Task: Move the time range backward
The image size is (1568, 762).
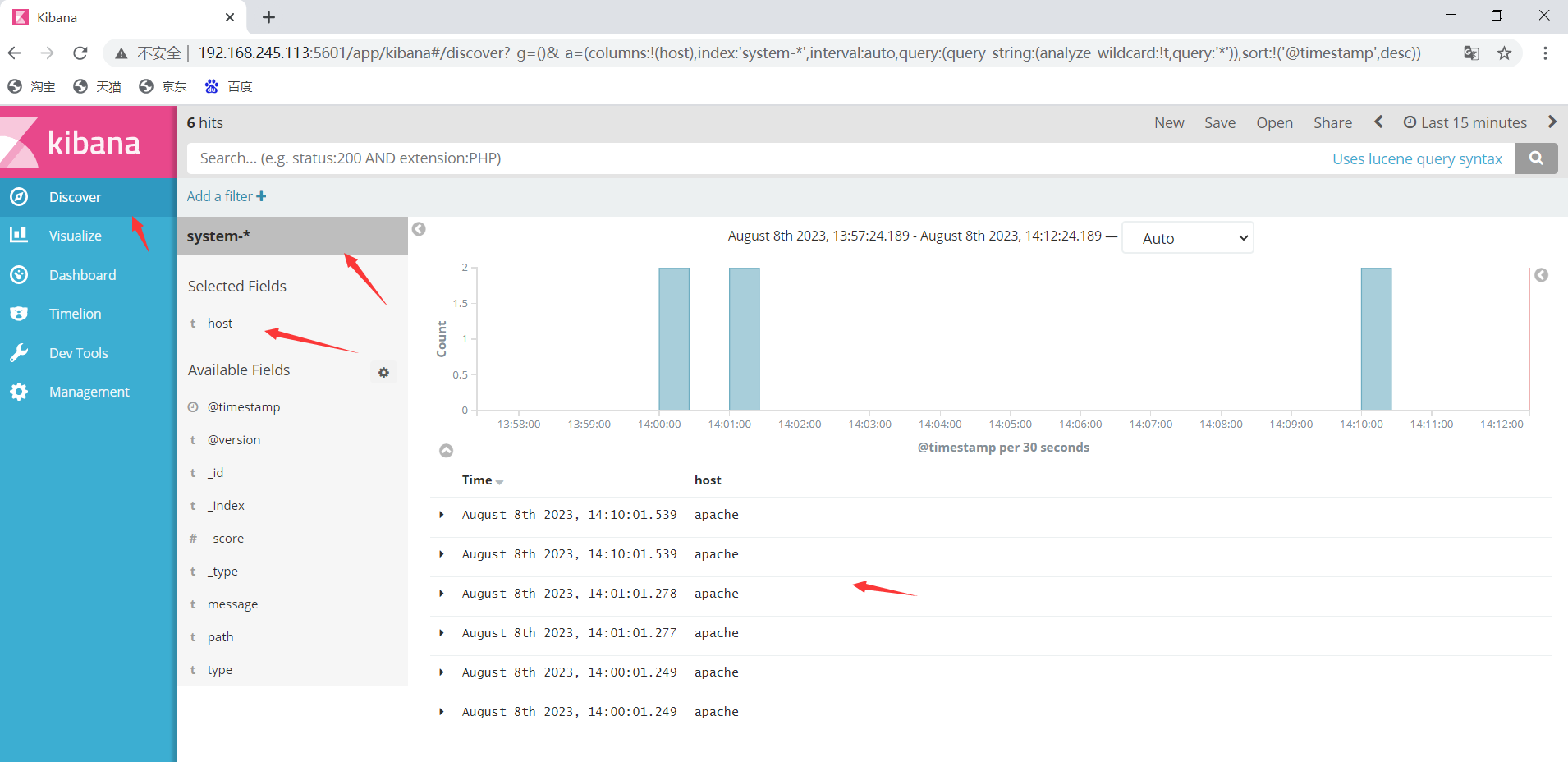Action: 1379,122
